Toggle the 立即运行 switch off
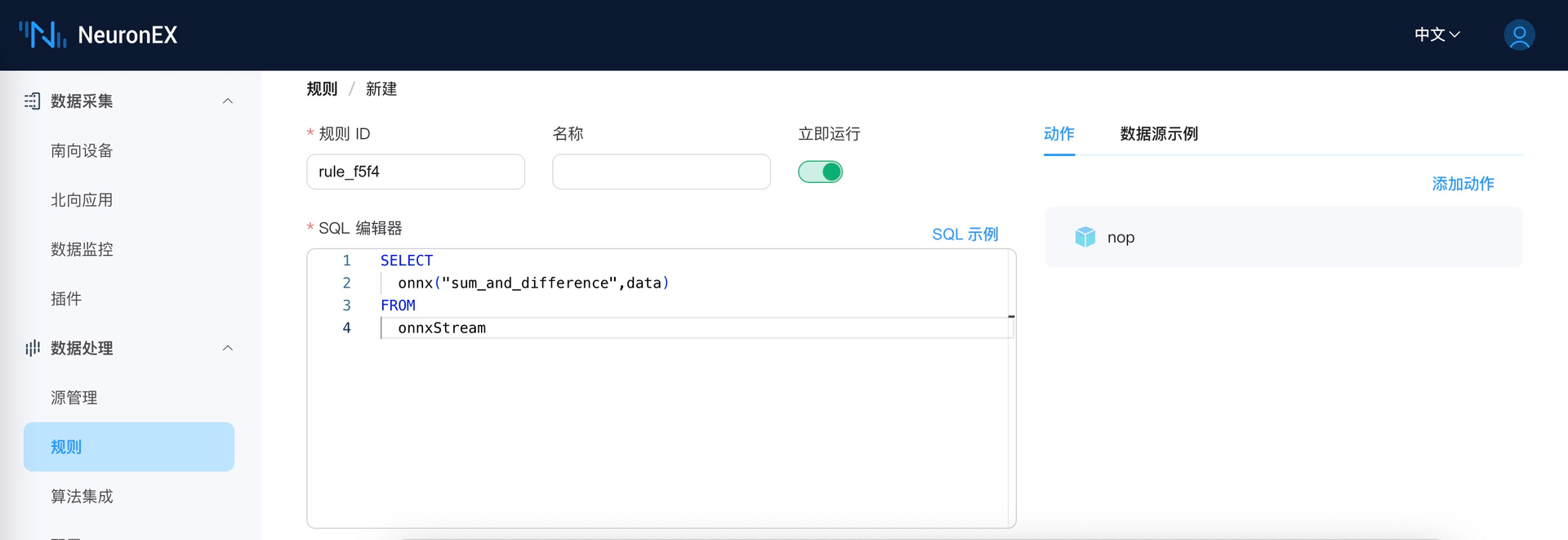Image resolution: width=1568 pixels, height=540 pixels. pyautogui.click(x=820, y=172)
